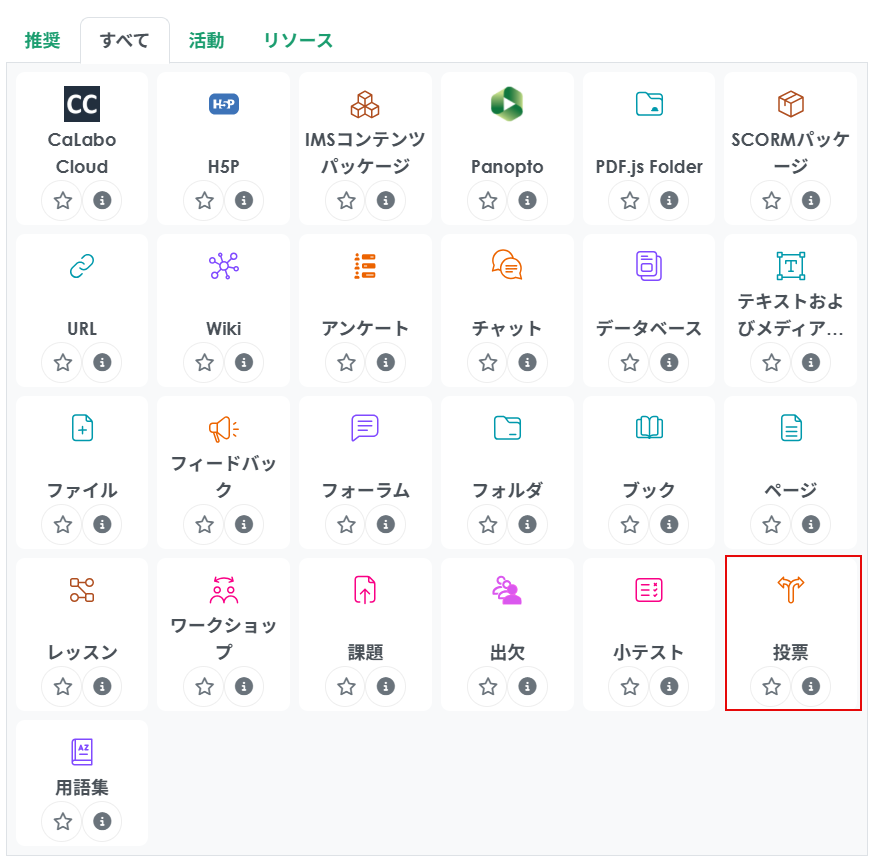Select the ワークショップ workshop icon
876x858 pixels.
(224, 590)
